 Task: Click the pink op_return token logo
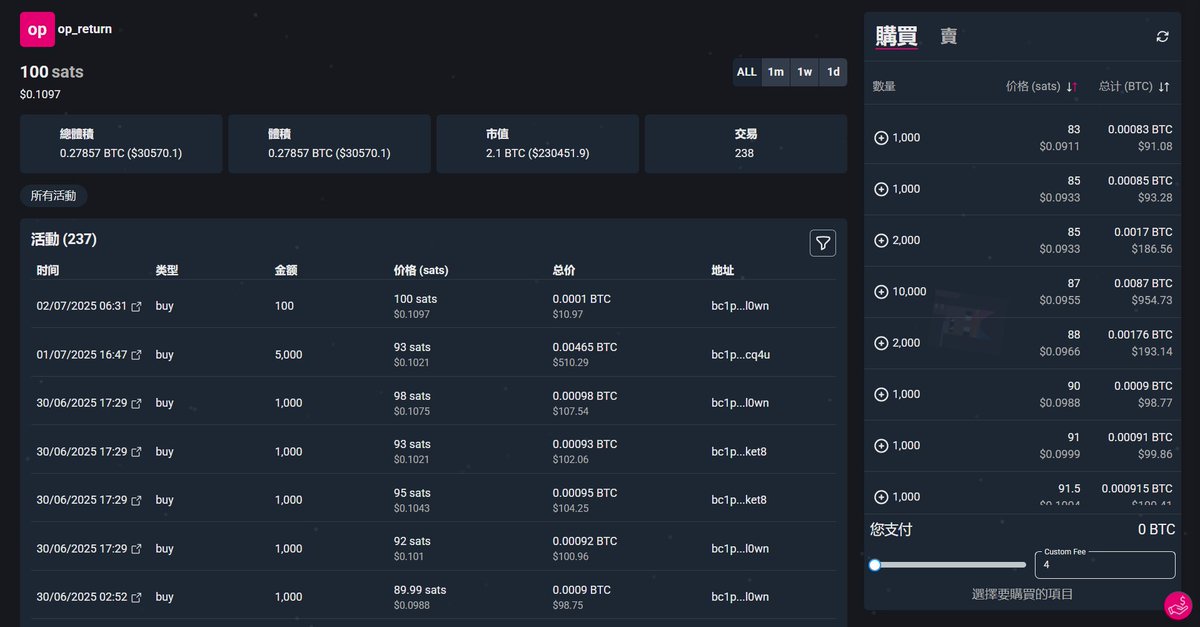(x=37, y=30)
